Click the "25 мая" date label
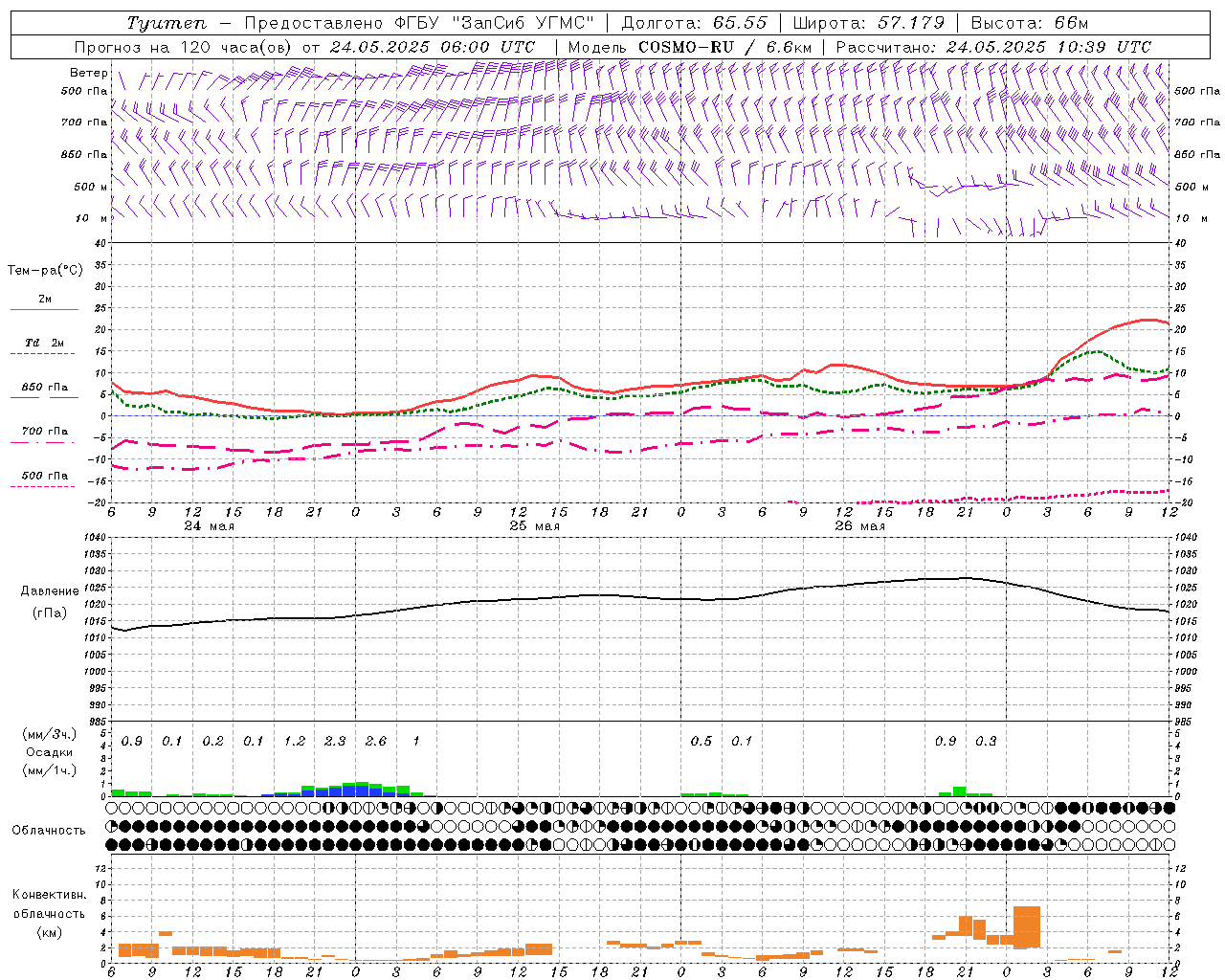The height and width of the screenshot is (980, 1225). 534,526
